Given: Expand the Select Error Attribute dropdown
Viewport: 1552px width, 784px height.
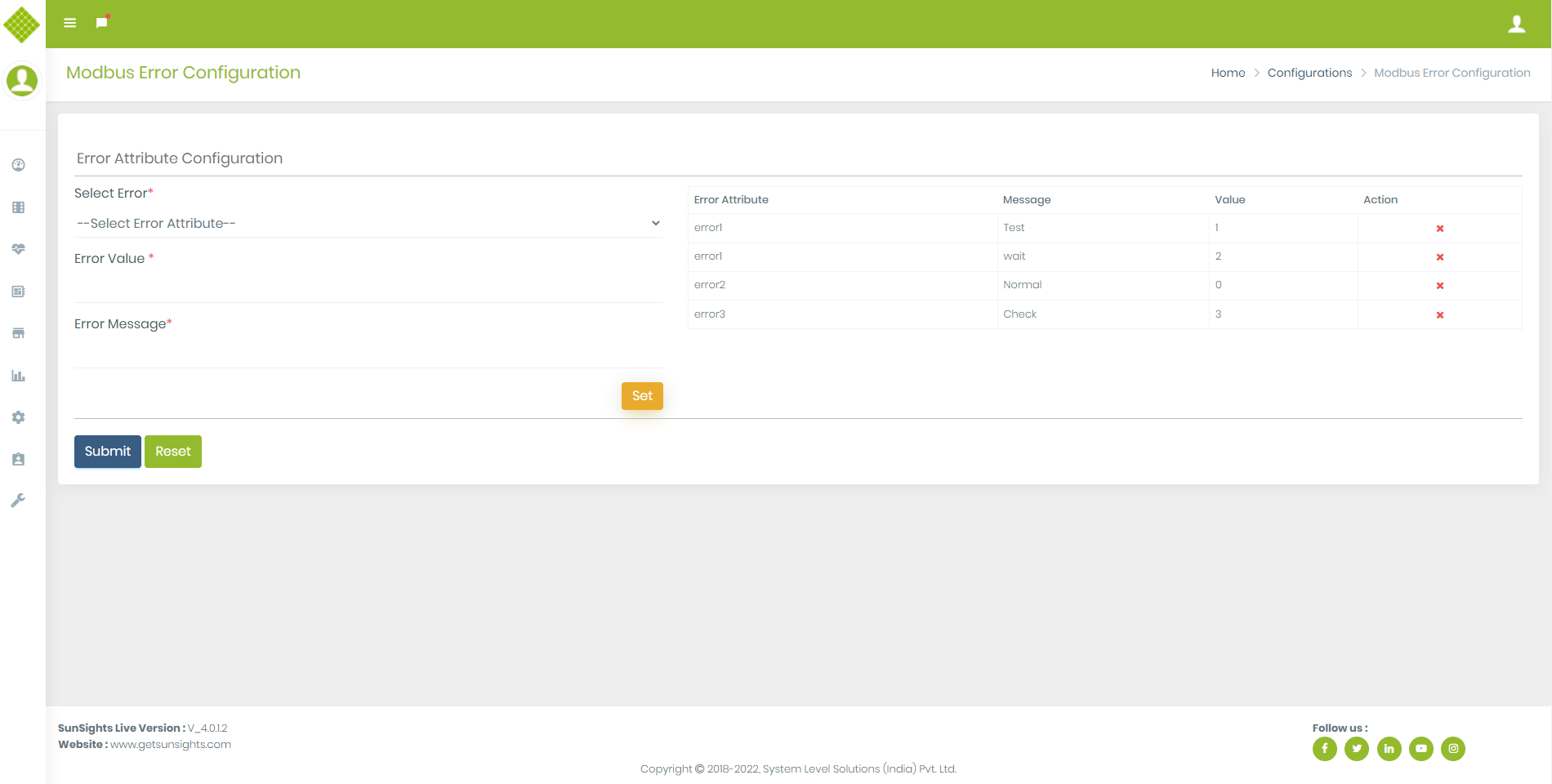Looking at the screenshot, I should [368, 224].
